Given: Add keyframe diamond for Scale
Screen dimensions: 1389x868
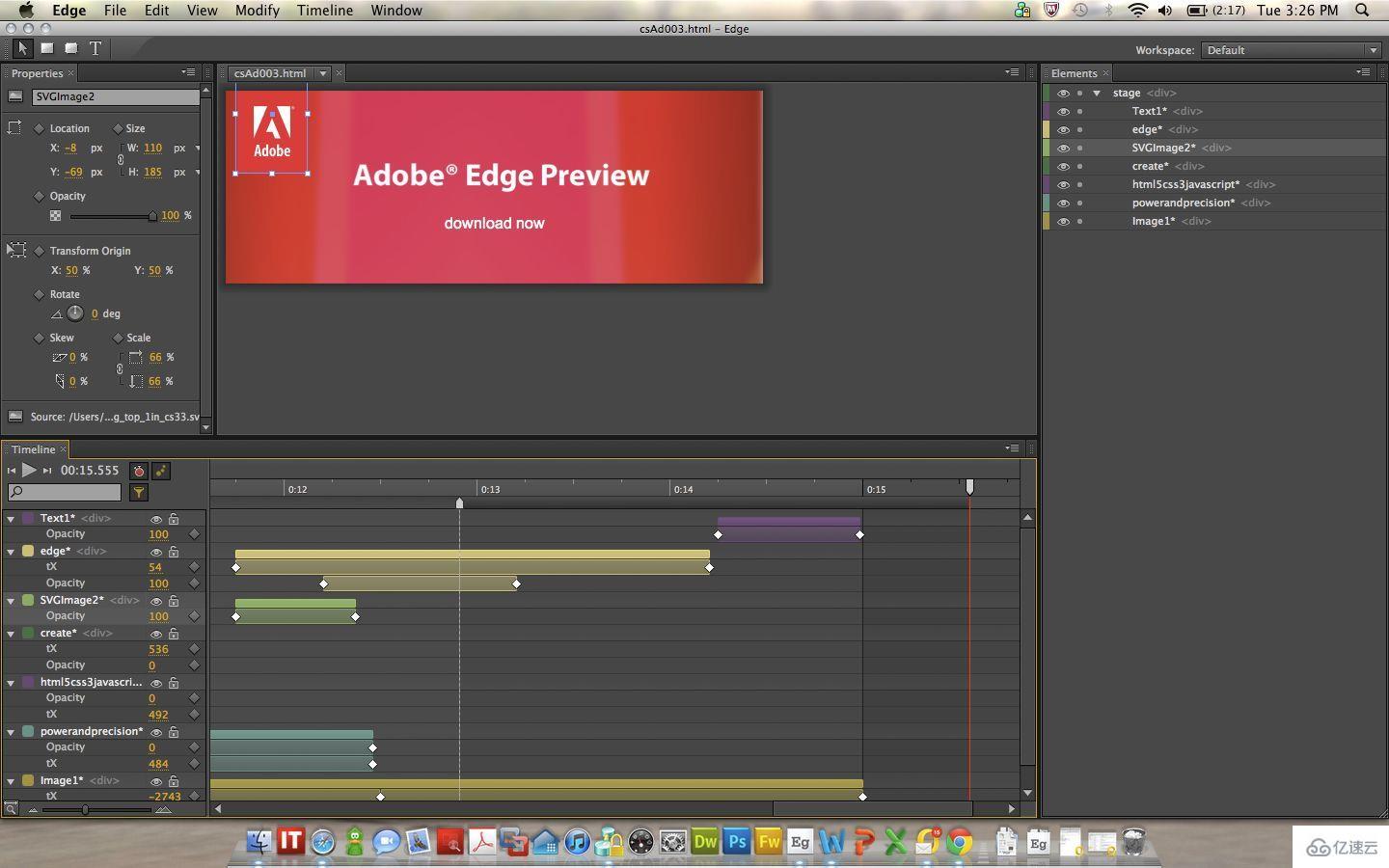Looking at the screenshot, I should click(x=118, y=338).
